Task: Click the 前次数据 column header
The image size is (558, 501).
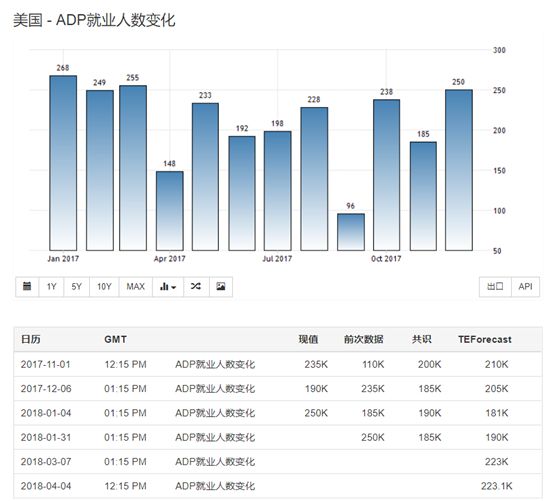Action: point(364,339)
